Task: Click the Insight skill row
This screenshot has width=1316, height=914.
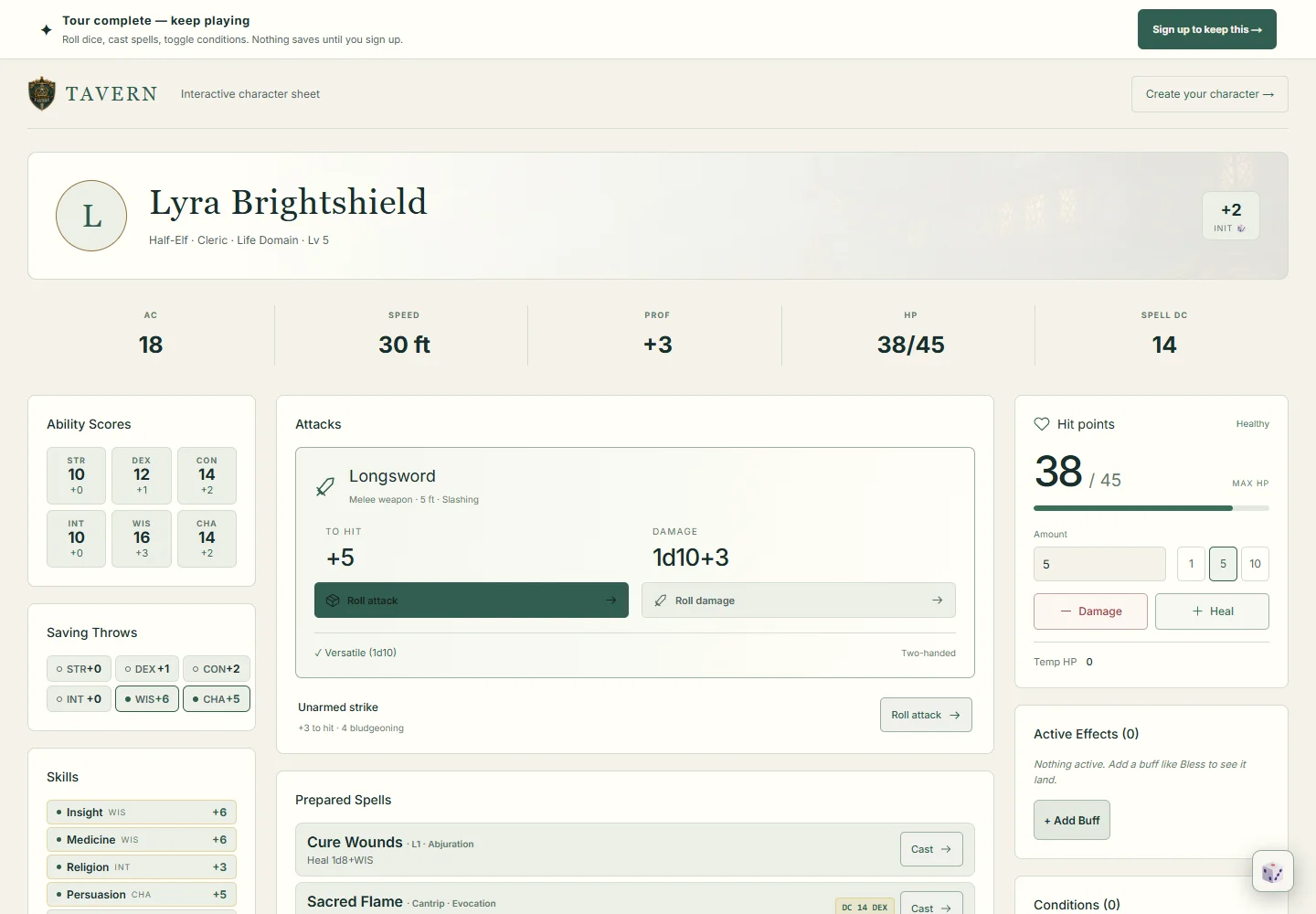Action: click(x=142, y=813)
